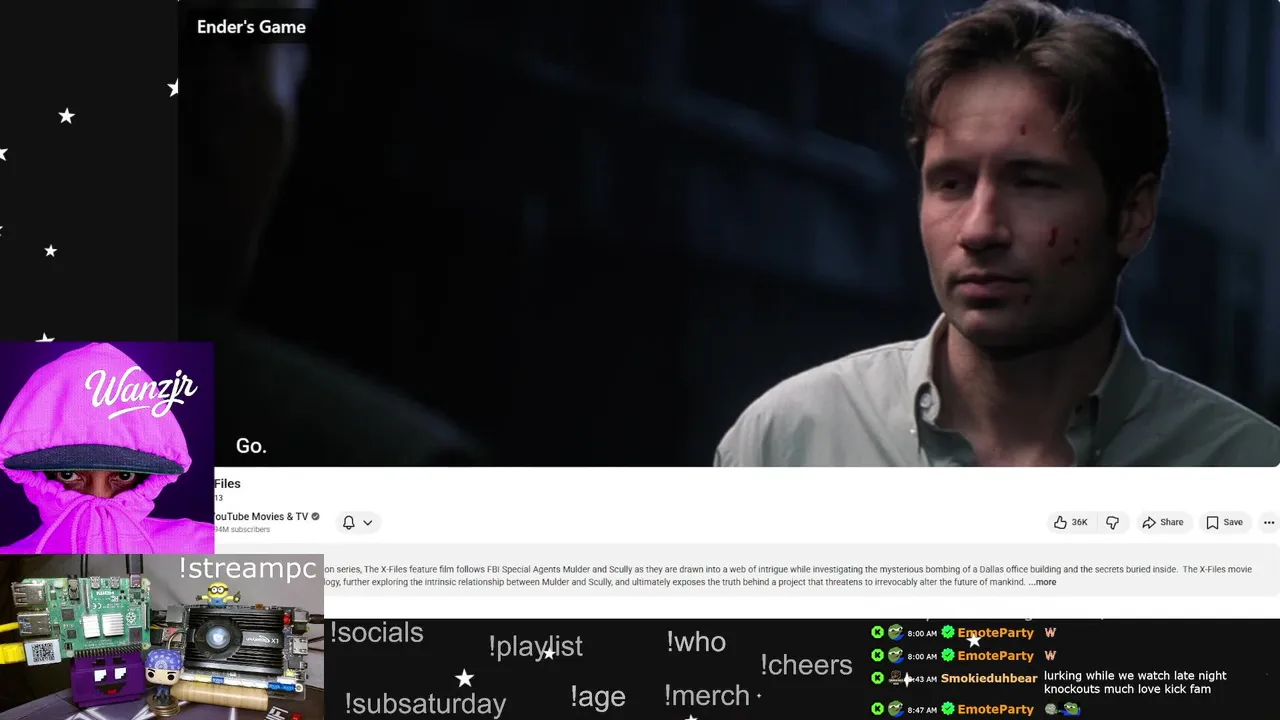
Task: Click the 8:47 AM chat timestamp
Action: pos(922,710)
